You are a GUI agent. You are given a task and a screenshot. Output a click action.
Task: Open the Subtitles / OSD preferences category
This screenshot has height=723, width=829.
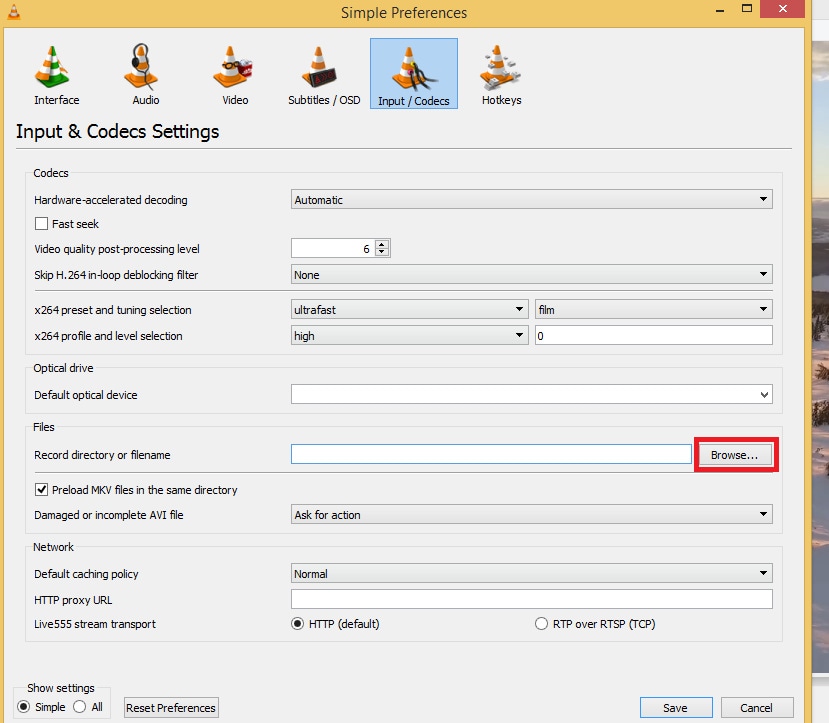[x=324, y=75]
